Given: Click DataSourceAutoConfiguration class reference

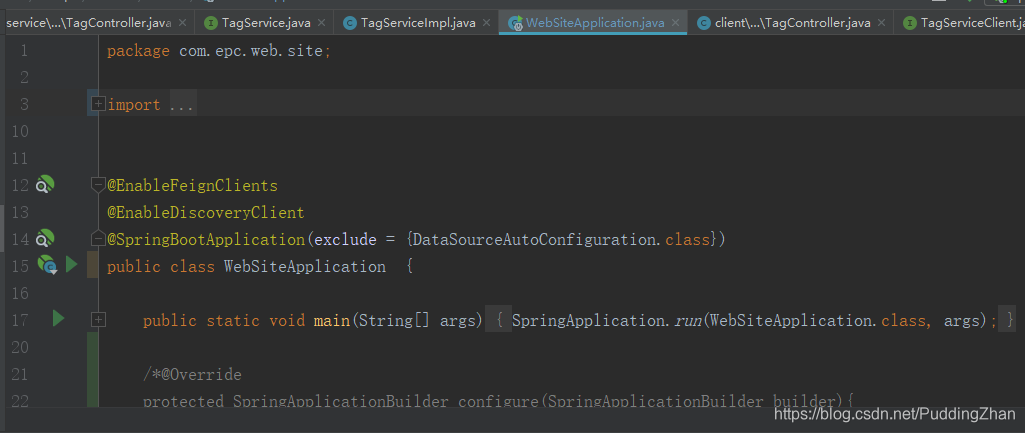Looking at the screenshot, I should tap(536, 239).
